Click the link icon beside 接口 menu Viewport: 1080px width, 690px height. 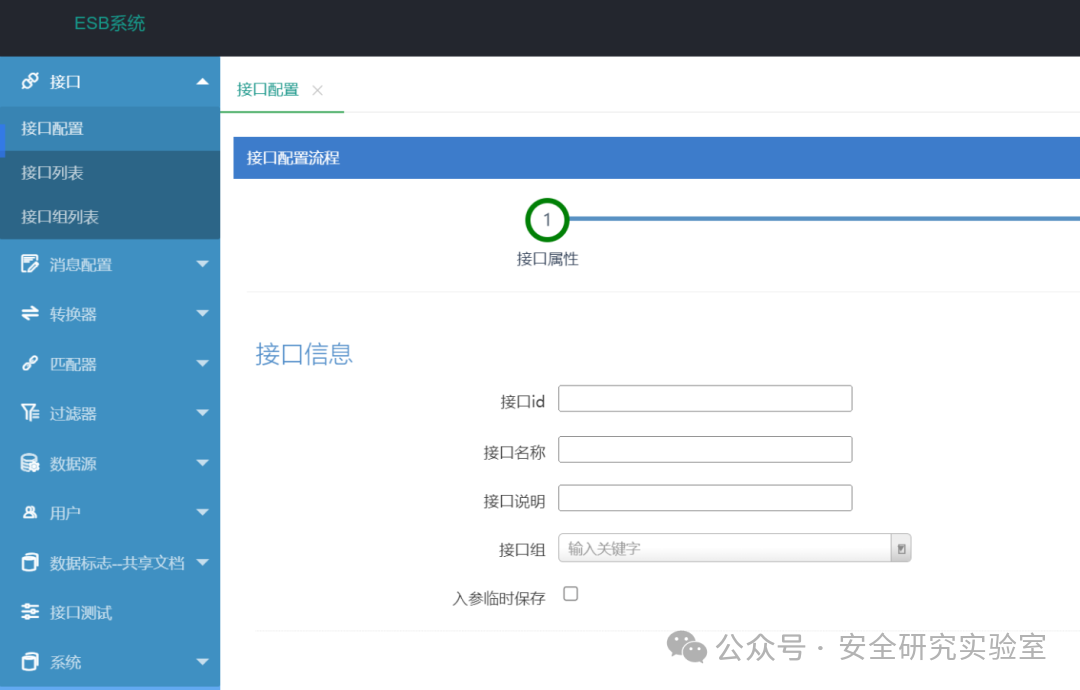point(30,81)
